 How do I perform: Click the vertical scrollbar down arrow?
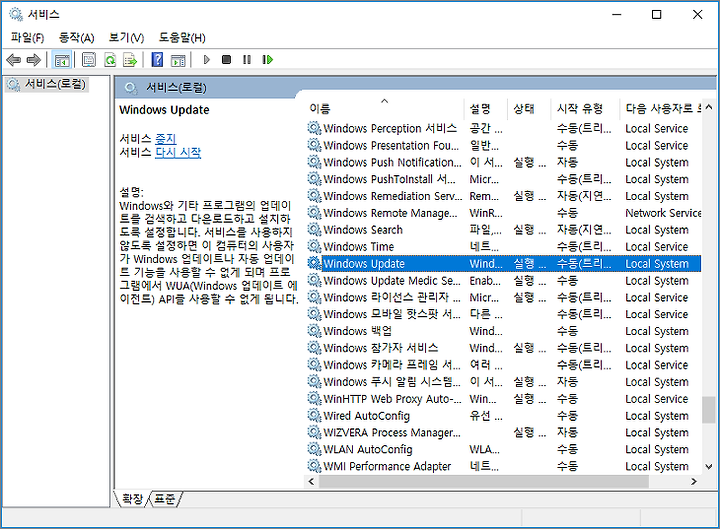[709, 467]
